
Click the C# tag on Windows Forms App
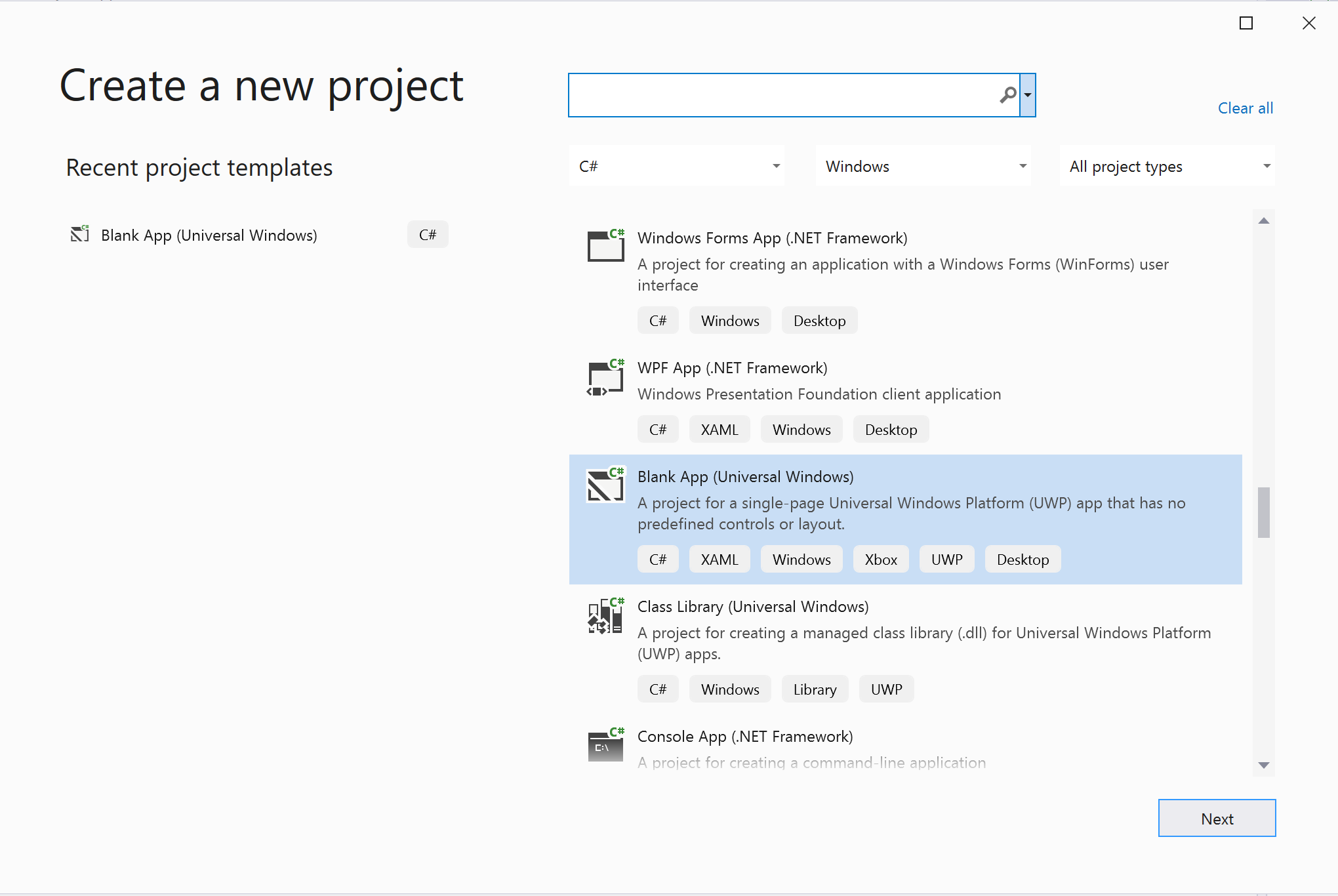point(657,320)
